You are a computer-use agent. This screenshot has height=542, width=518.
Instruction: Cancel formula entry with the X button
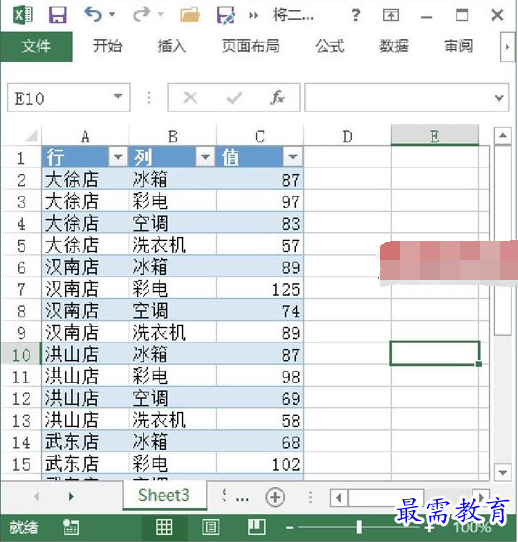(x=190, y=98)
